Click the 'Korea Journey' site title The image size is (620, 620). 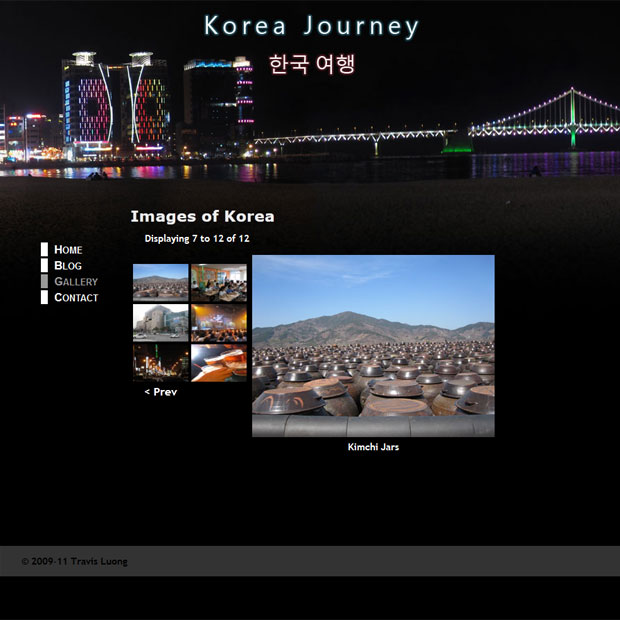click(x=311, y=26)
